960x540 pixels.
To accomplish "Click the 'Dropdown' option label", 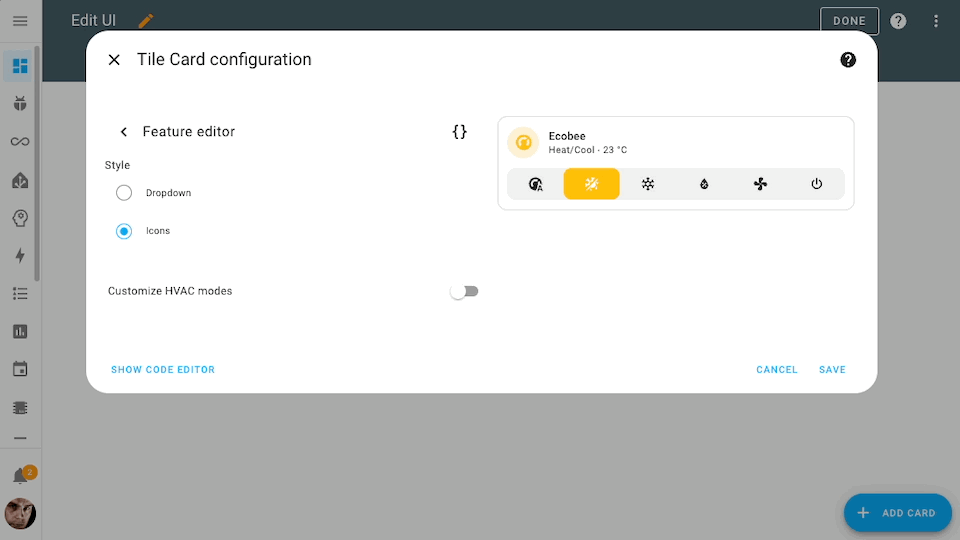I will click(x=168, y=193).
